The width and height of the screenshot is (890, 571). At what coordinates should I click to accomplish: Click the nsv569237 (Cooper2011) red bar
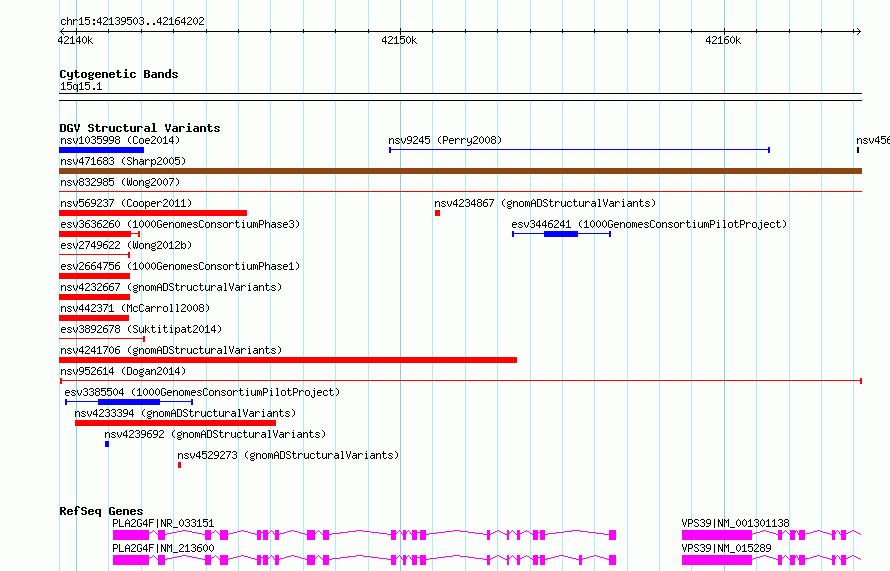point(153,213)
